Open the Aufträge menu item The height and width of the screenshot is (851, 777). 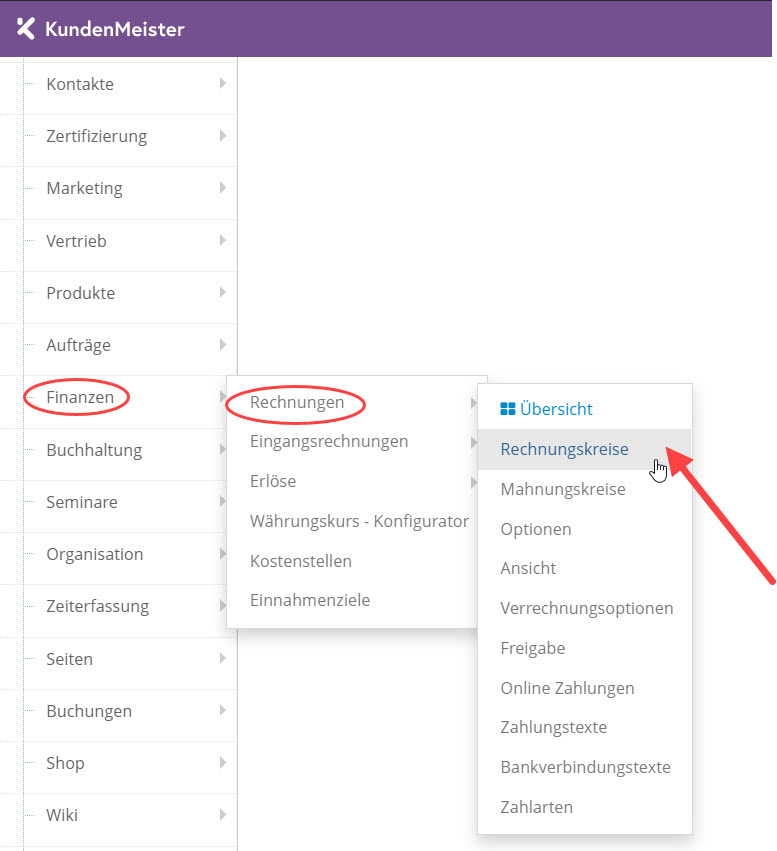(78, 345)
